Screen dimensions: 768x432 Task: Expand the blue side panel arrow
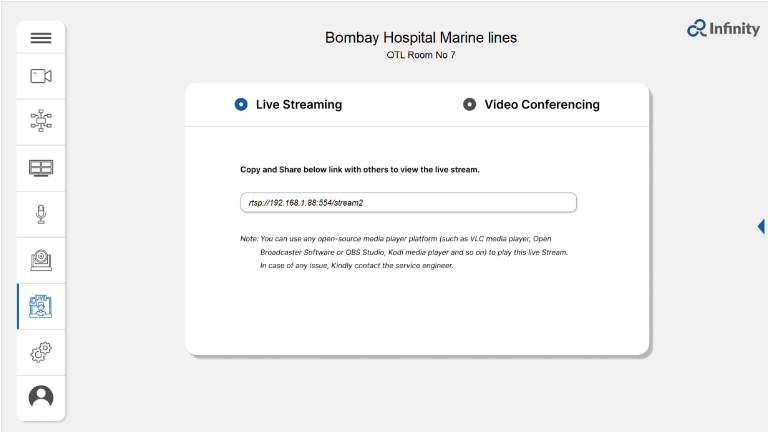pyautogui.click(x=761, y=226)
